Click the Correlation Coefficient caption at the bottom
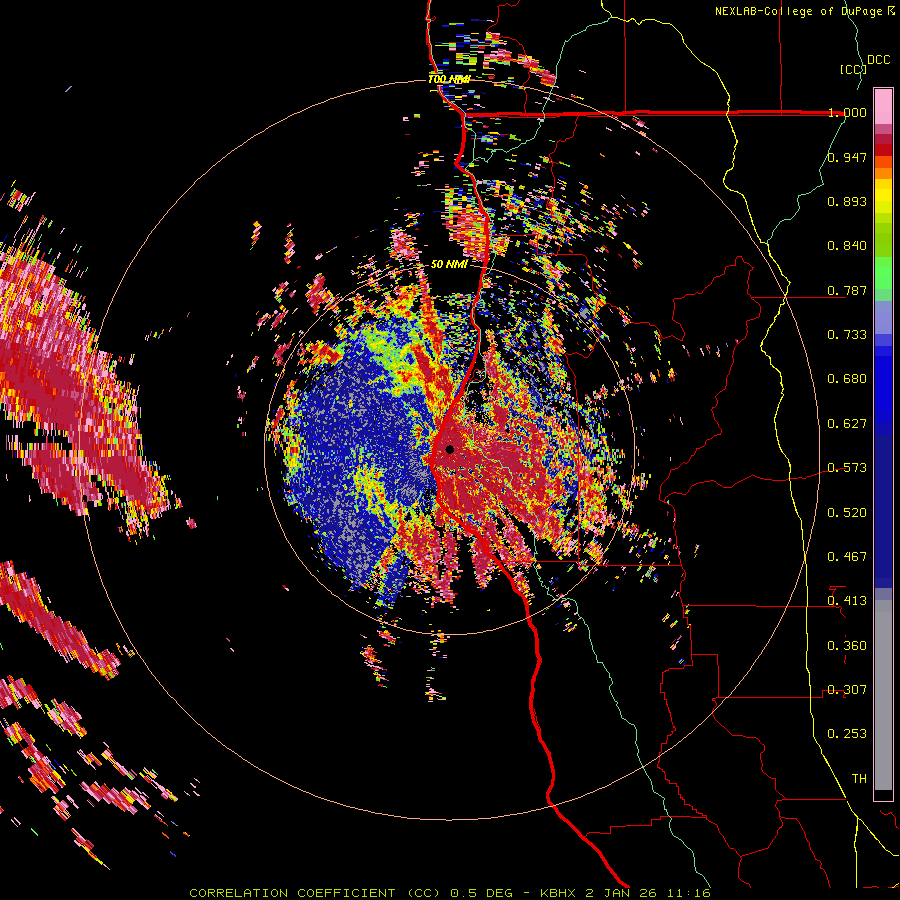 (450, 893)
